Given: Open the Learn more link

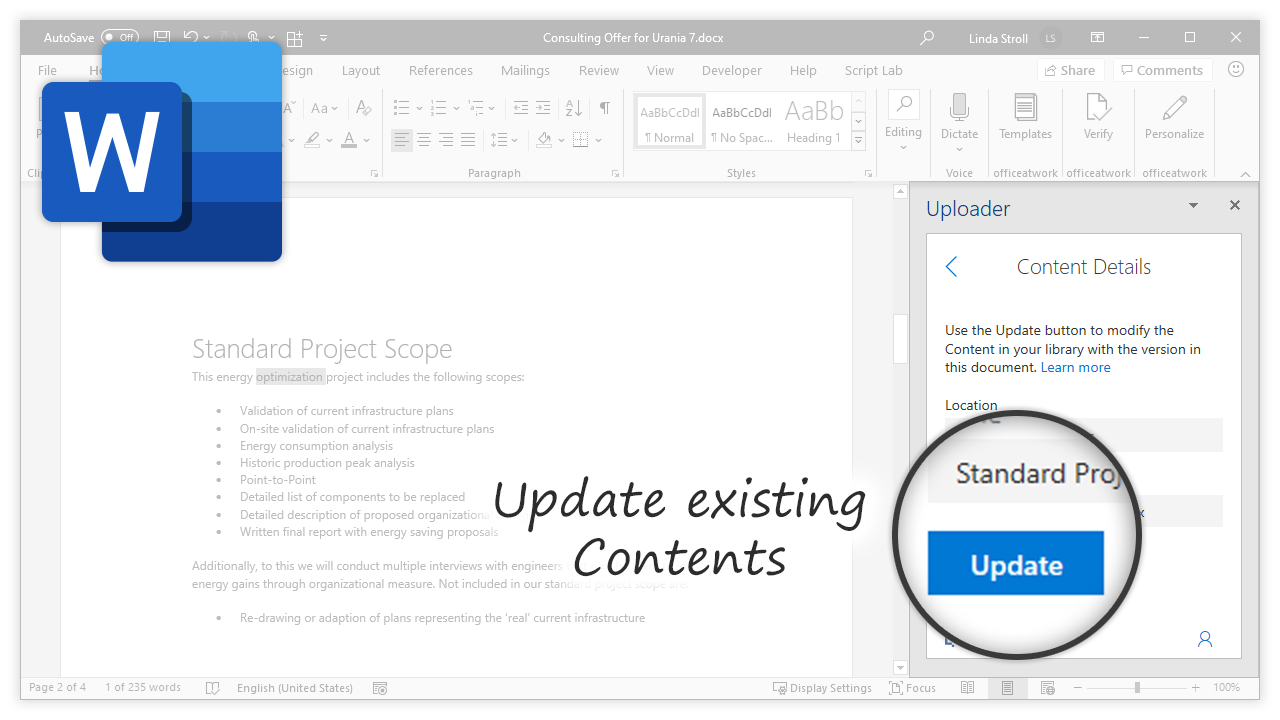Looking at the screenshot, I should point(1075,367).
